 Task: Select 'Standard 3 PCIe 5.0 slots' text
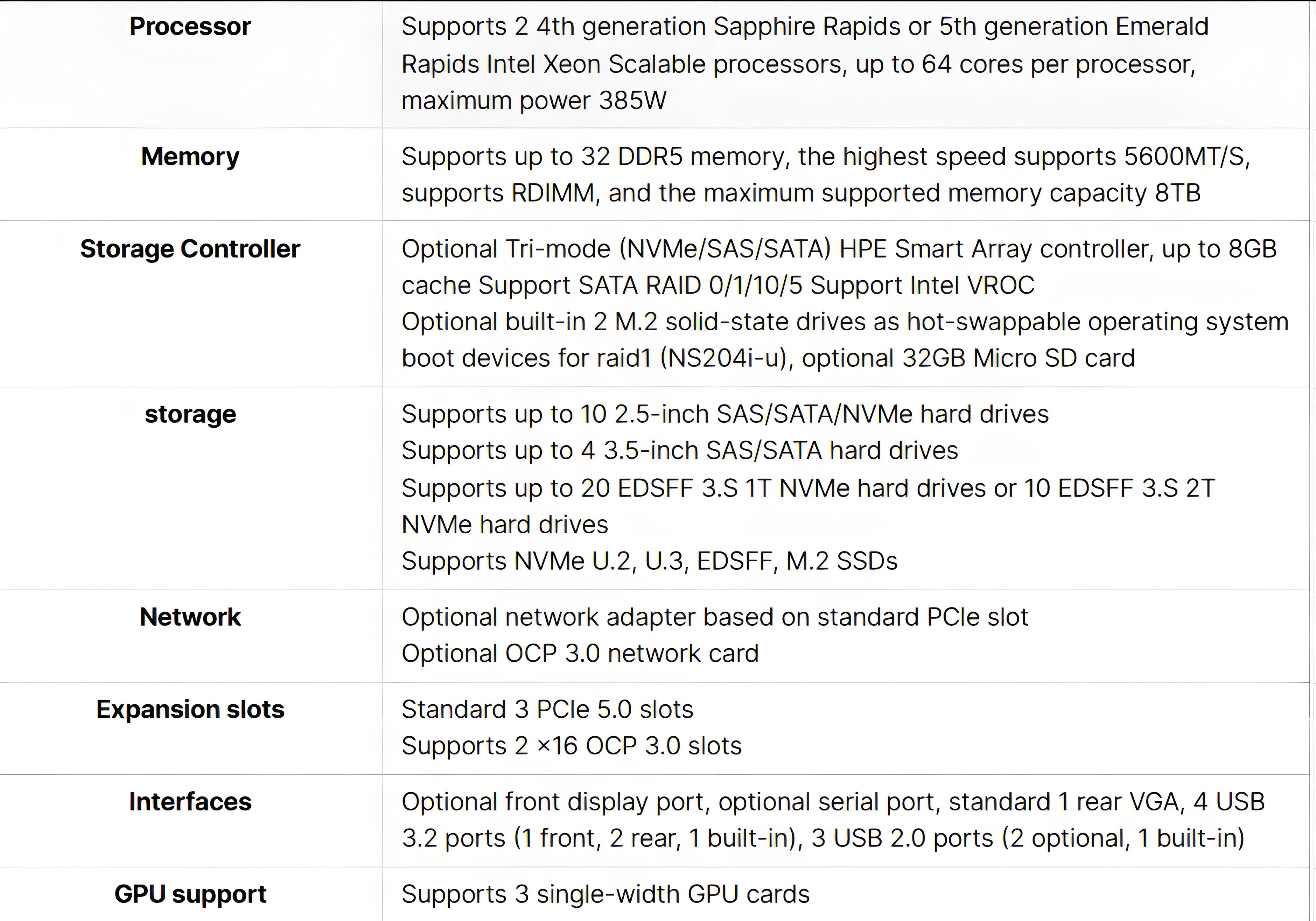tap(547, 710)
